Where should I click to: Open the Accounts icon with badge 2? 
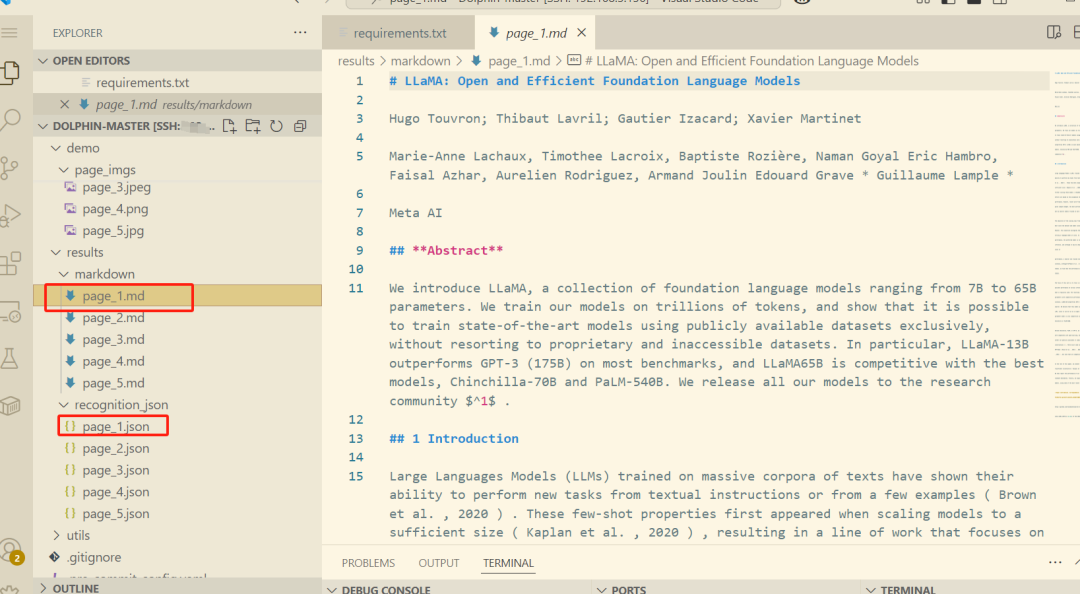click(11, 551)
